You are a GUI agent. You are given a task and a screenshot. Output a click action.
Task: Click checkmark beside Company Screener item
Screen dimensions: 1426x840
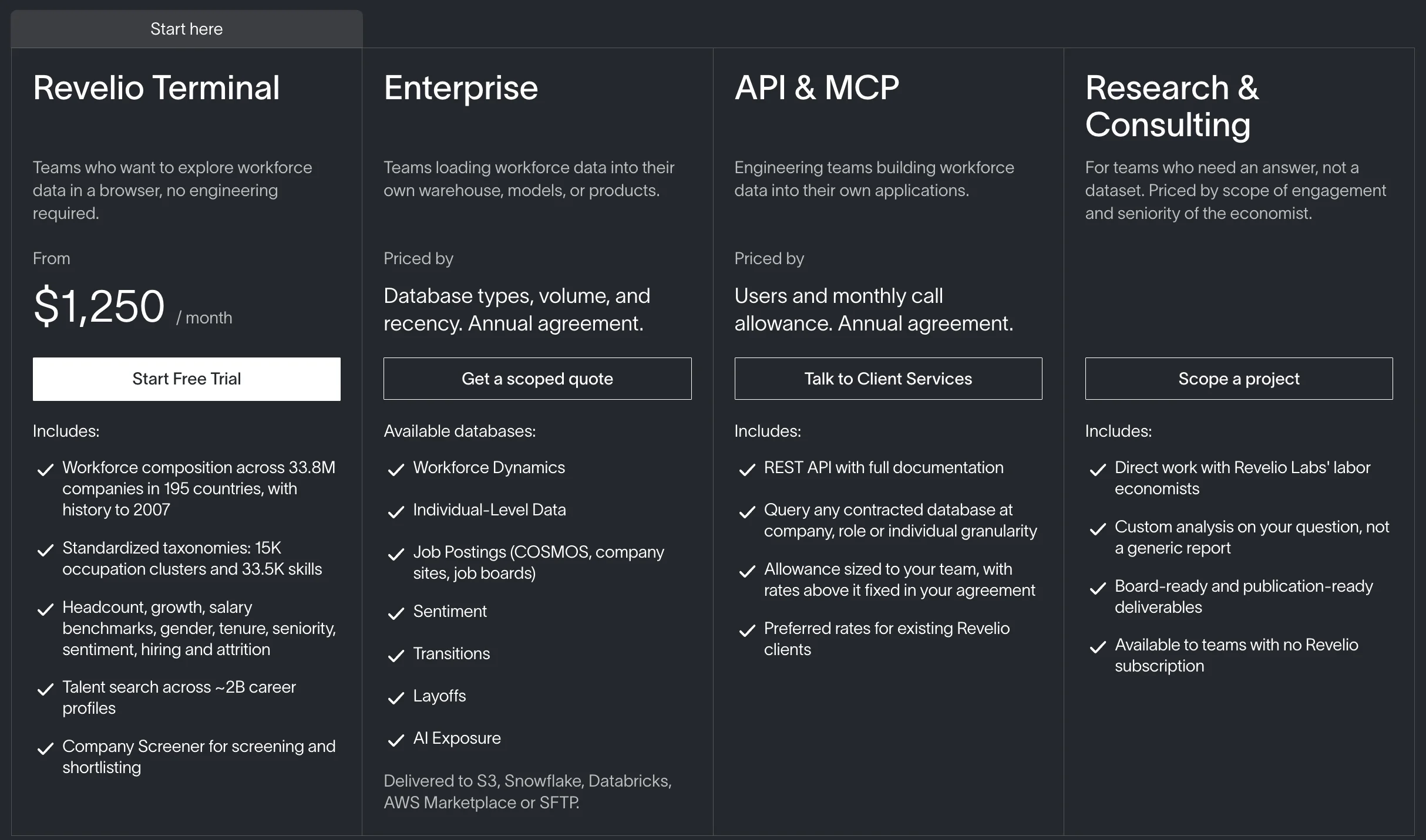click(x=45, y=748)
